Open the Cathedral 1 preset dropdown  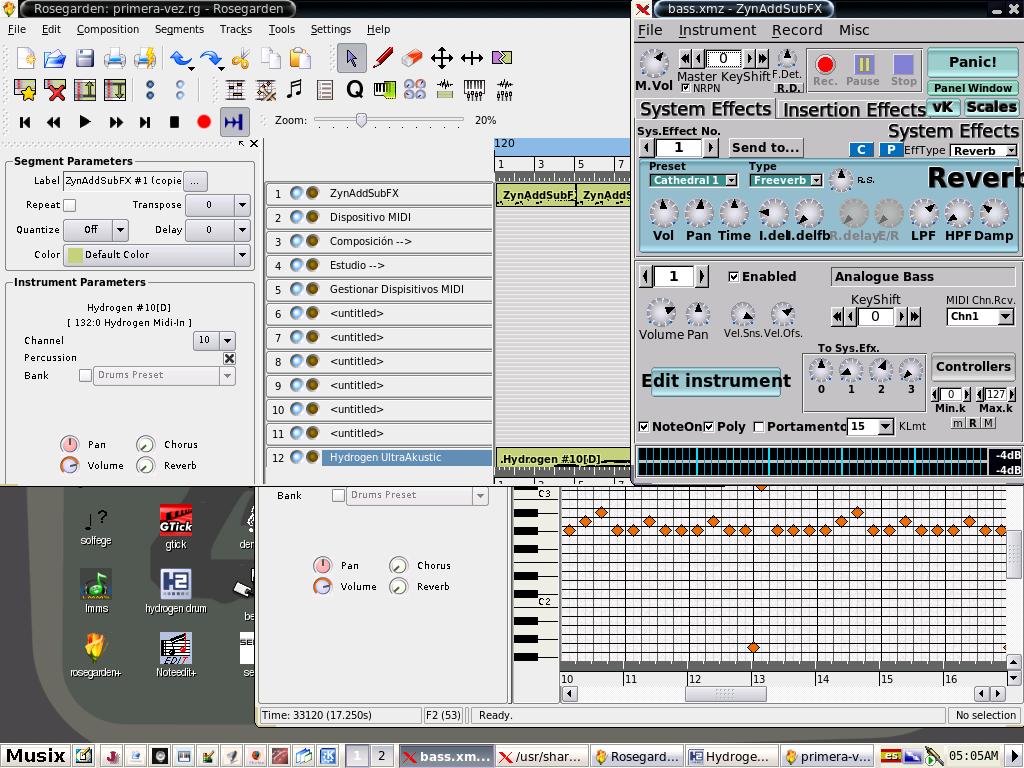(x=693, y=180)
